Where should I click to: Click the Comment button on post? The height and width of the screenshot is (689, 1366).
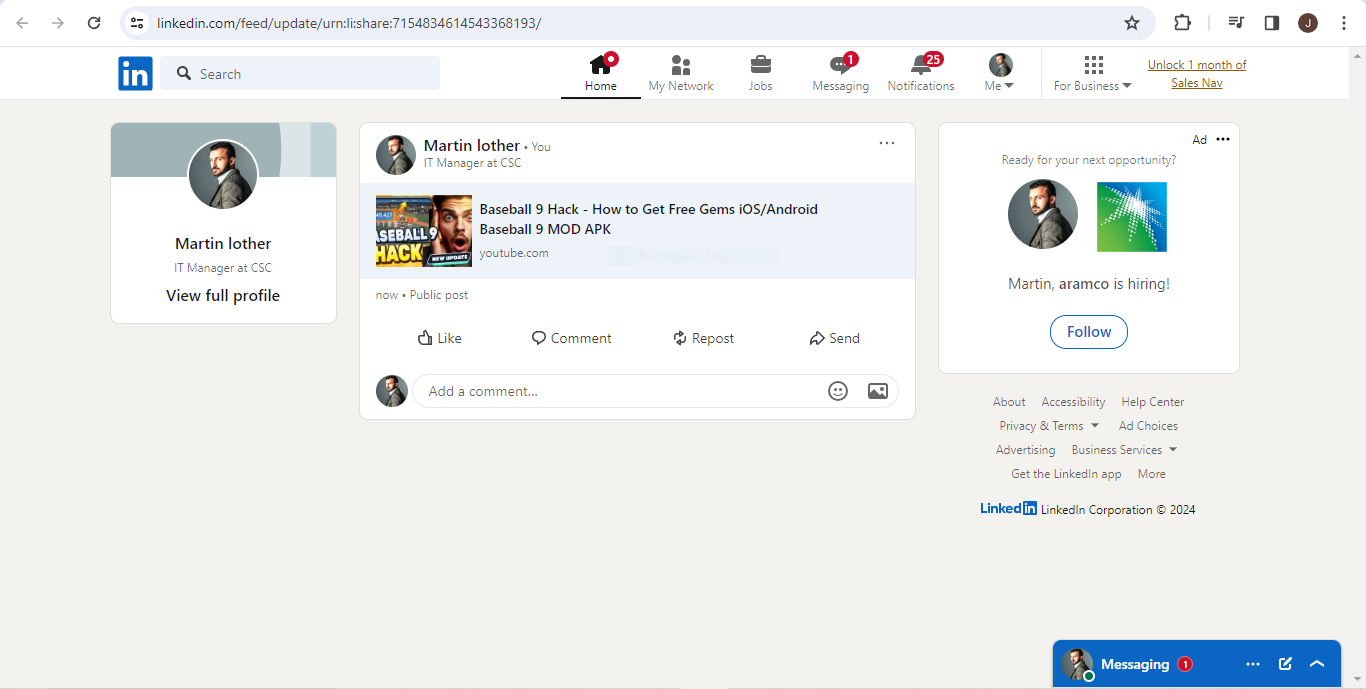coord(572,338)
